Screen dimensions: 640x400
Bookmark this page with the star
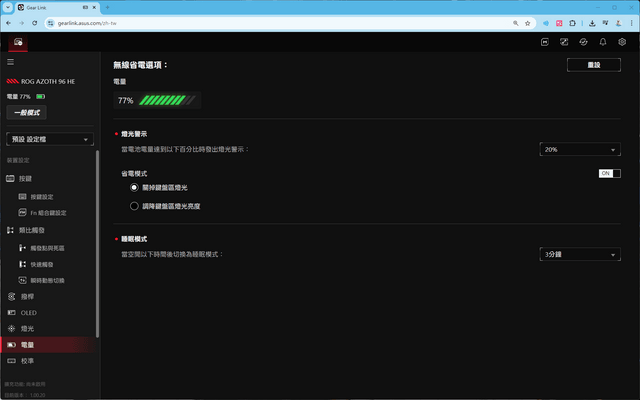527,23
